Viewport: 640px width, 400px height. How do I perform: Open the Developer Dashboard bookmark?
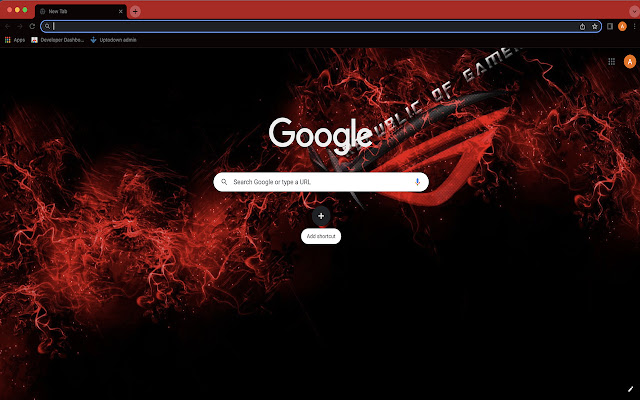tap(58, 40)
